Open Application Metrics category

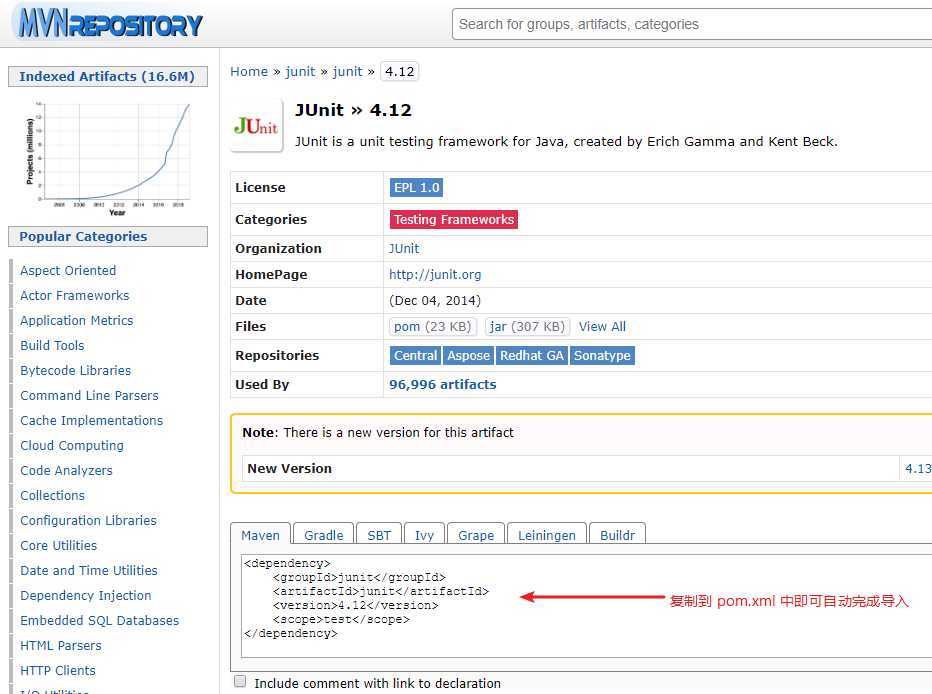(77, 320)
